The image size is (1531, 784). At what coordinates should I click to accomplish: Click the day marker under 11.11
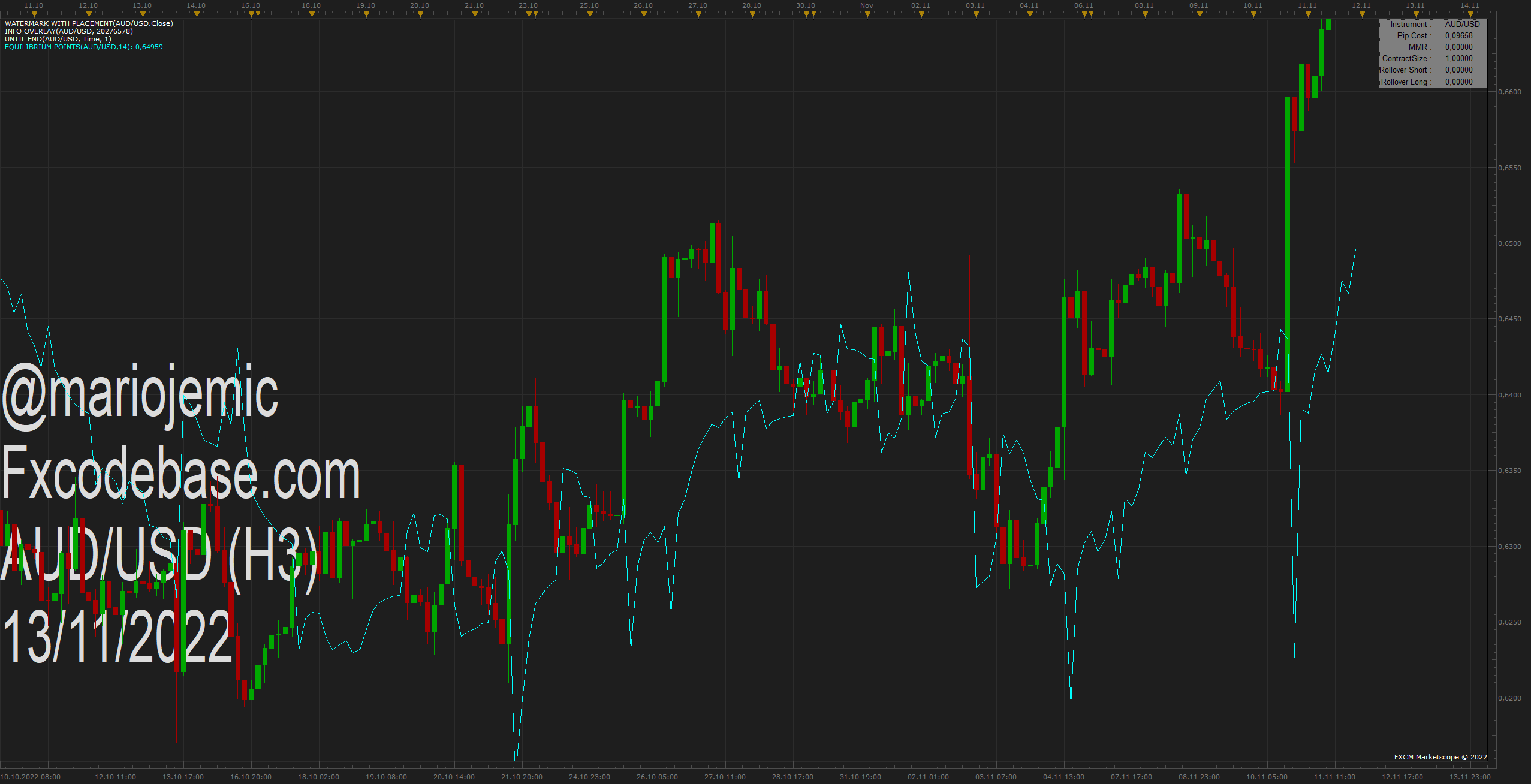coord(1308,14)
